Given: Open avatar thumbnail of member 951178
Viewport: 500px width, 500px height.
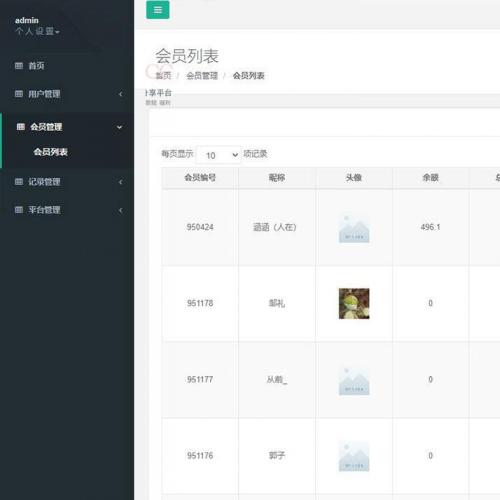Looking at the screenshot, I should [354, 303].
